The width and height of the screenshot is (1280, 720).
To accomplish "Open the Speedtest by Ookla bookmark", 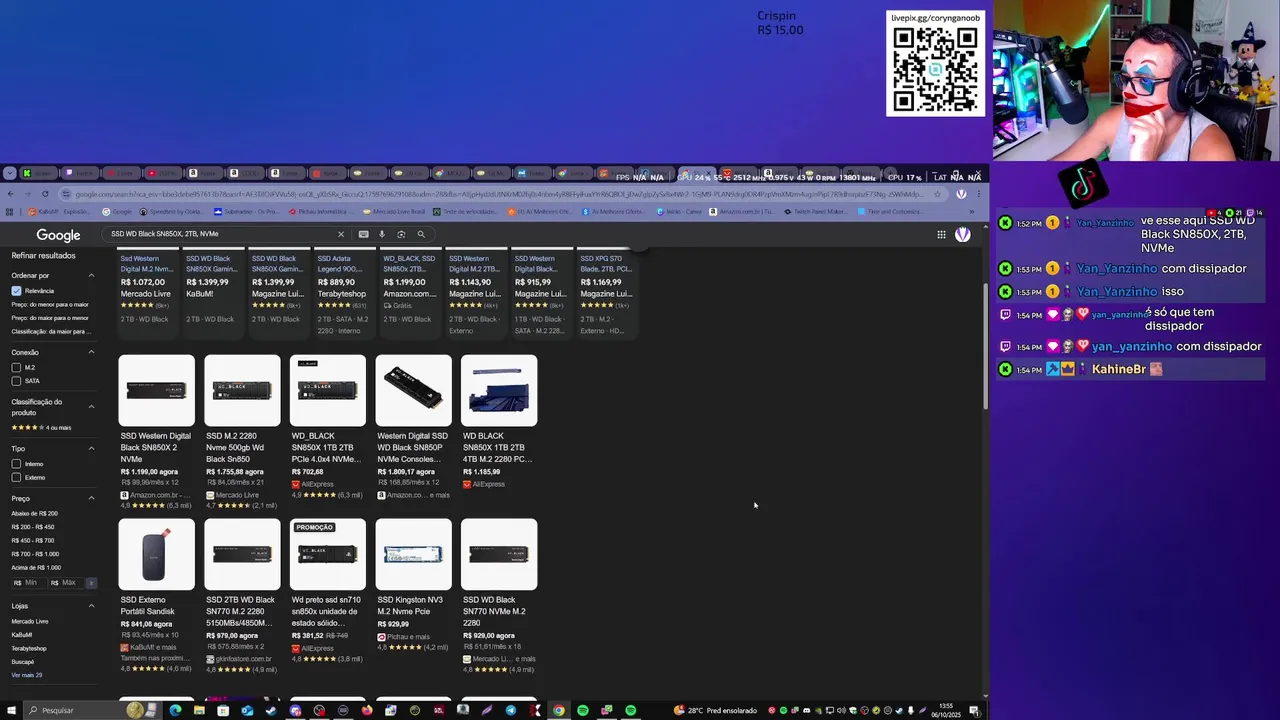I will (x=172, y=212).
